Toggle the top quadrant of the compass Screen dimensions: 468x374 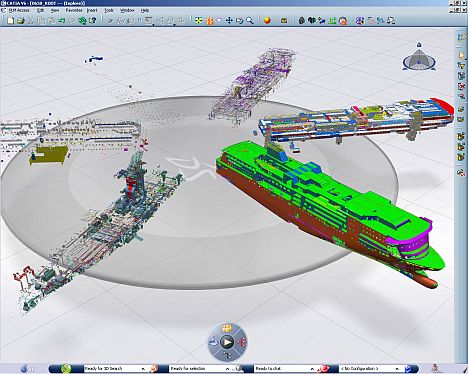point(227,328)
